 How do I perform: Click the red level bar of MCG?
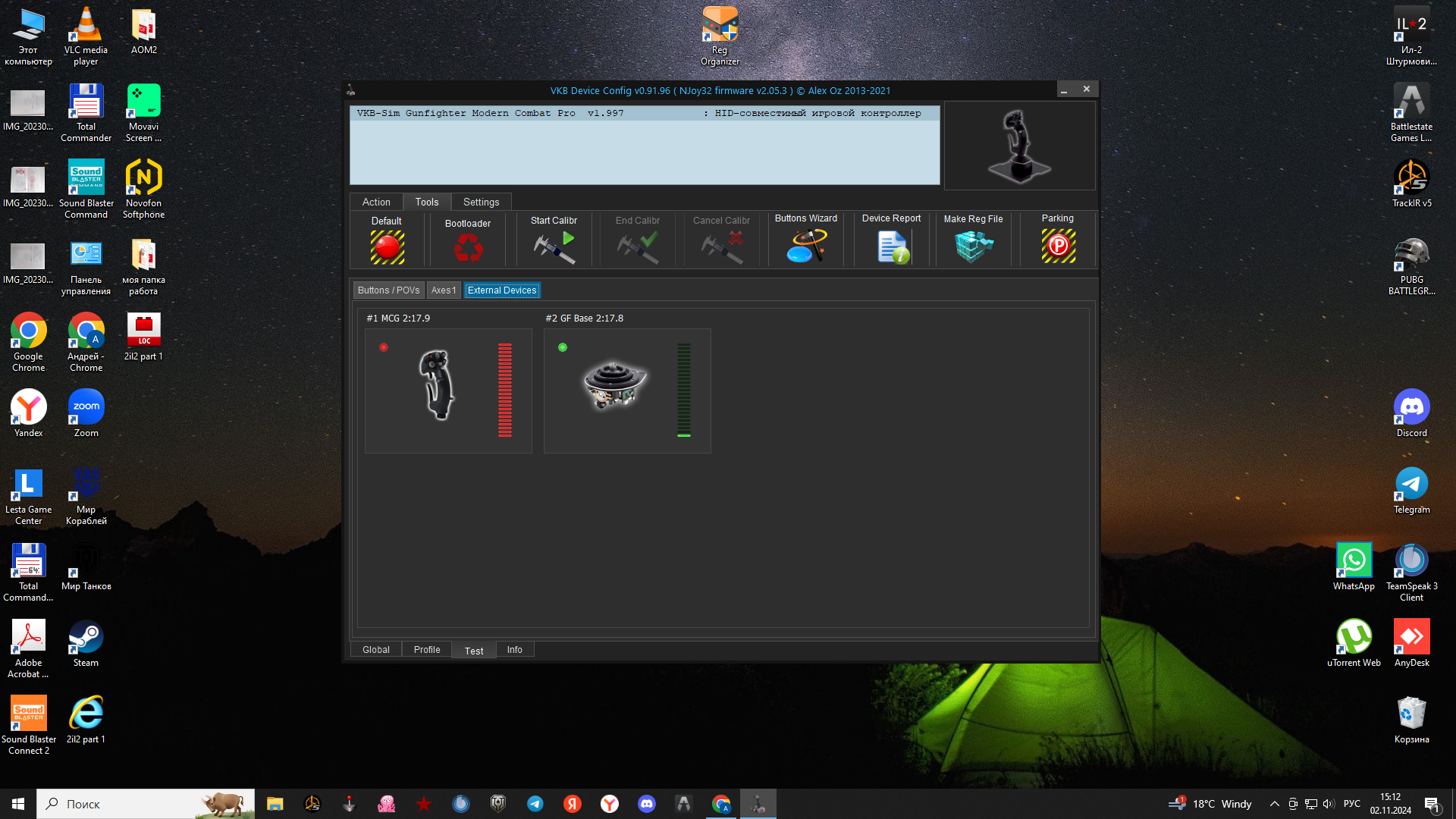click(x=505, y=390)
